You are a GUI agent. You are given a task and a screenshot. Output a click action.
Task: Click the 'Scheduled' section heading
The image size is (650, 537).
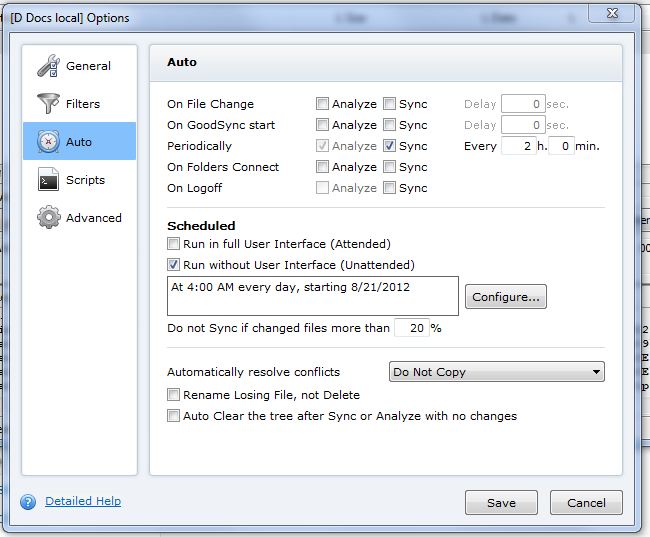(201, 226)
